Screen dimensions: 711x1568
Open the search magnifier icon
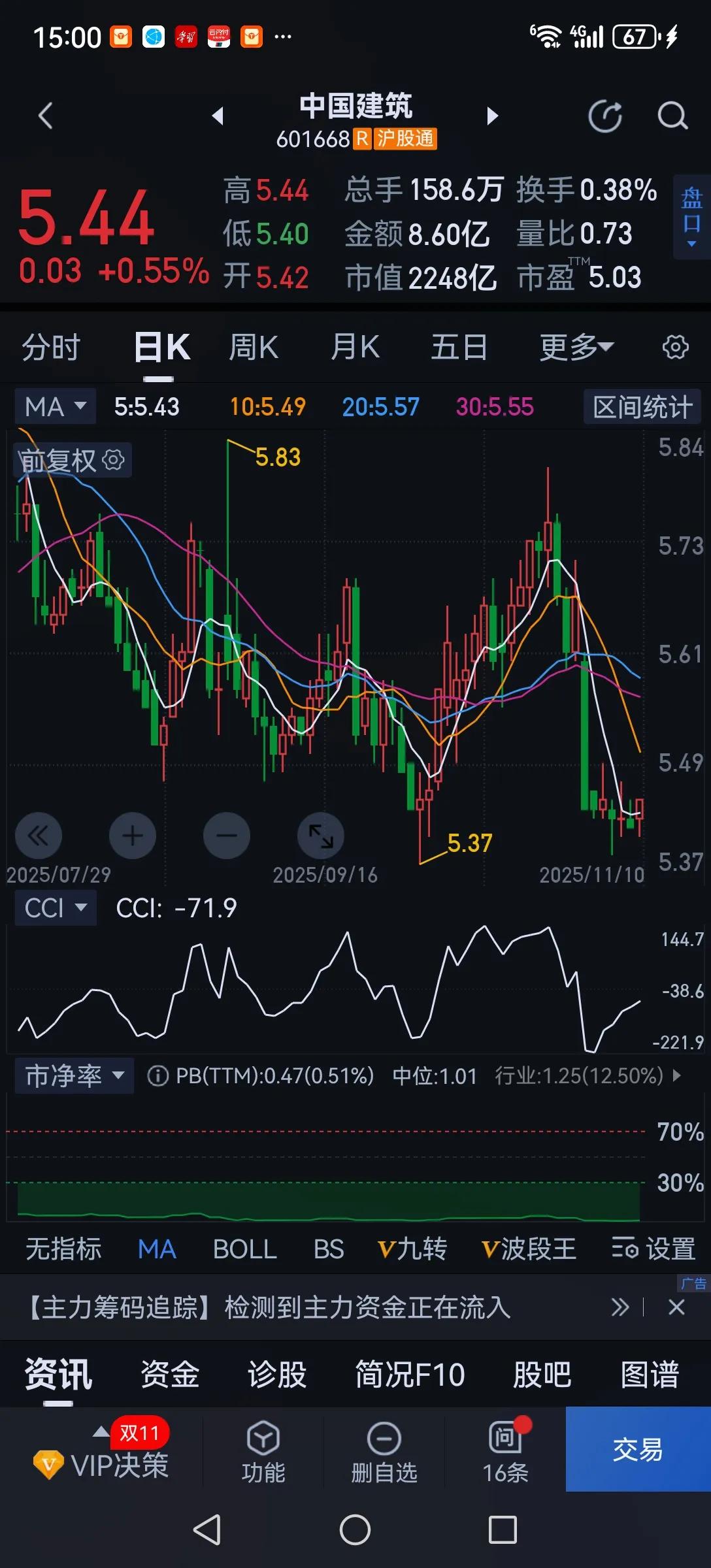672,116
